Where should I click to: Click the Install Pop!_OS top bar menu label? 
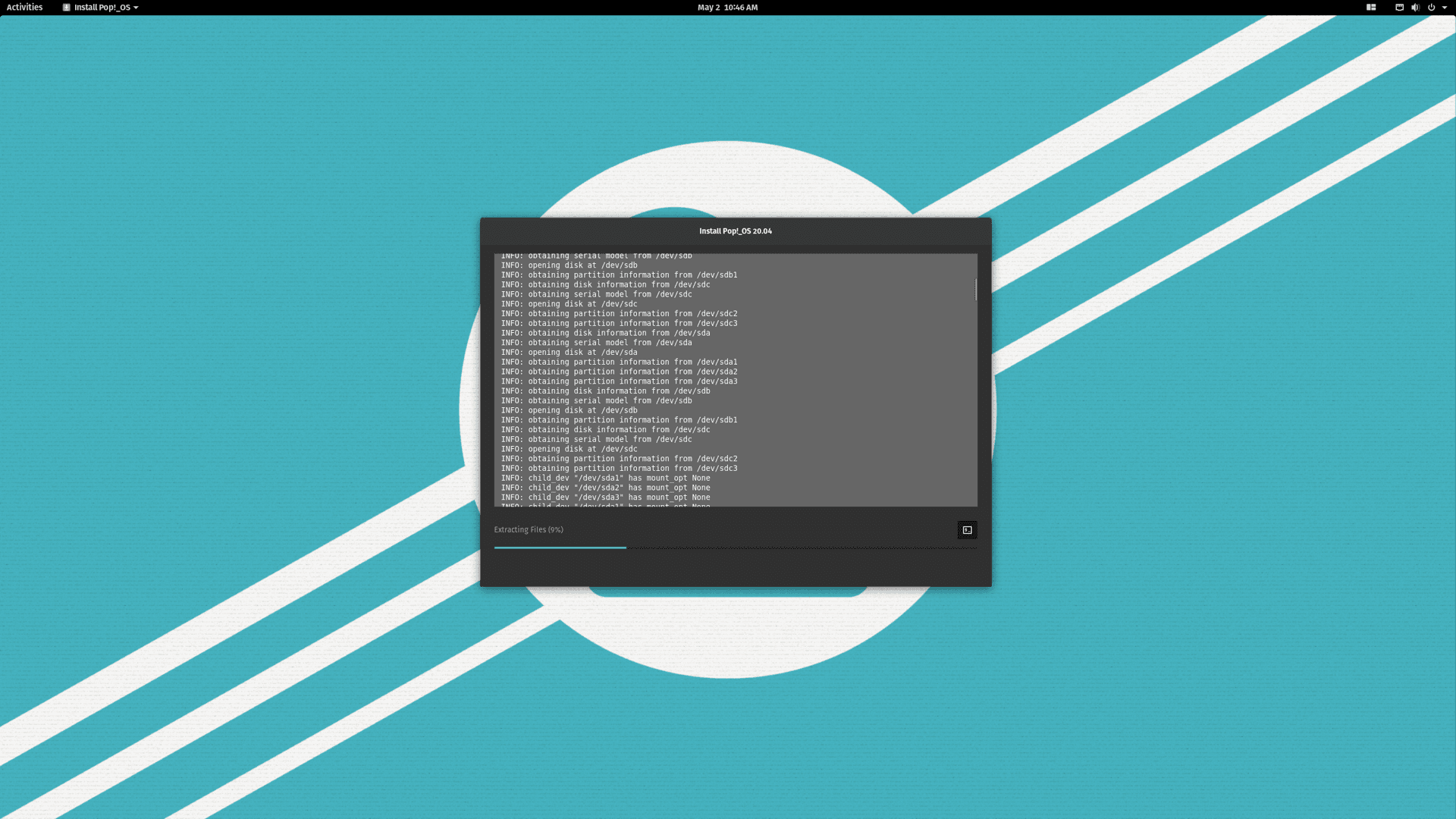click(x=102, y=8)
